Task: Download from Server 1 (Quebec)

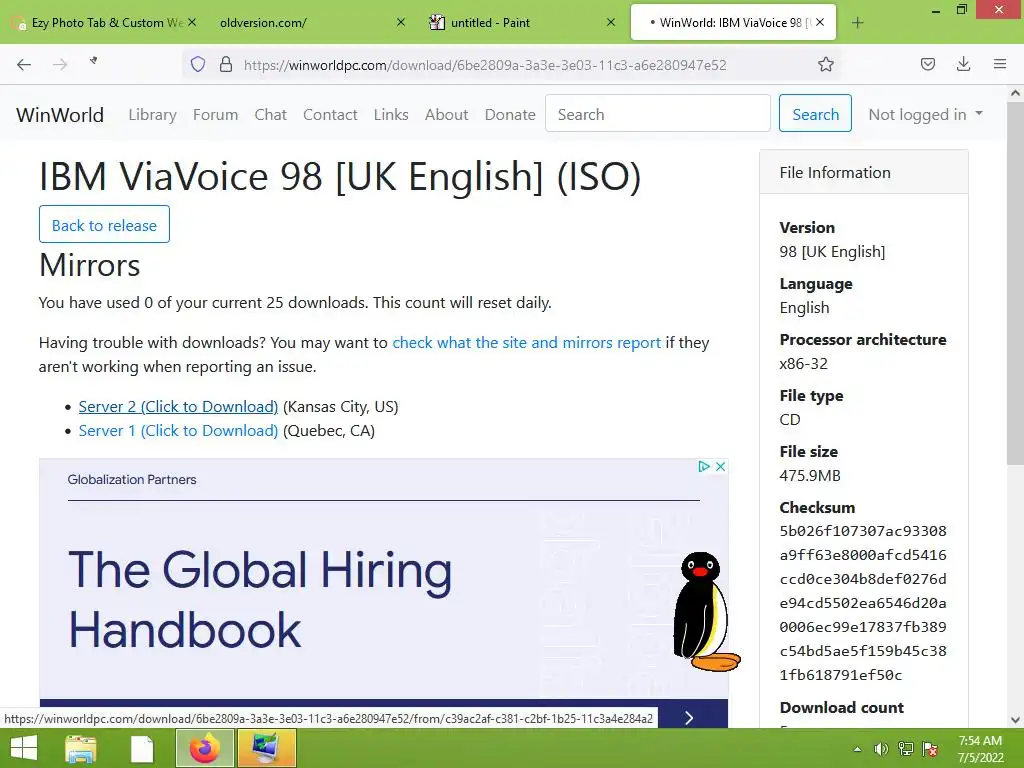Action: (x=178, y=430)
